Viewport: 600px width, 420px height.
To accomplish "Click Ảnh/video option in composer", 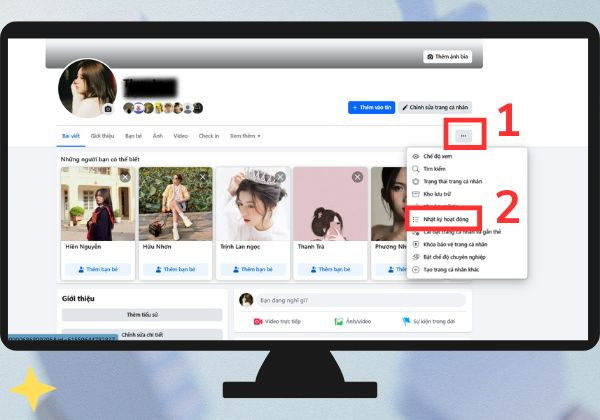I will 353,322.
